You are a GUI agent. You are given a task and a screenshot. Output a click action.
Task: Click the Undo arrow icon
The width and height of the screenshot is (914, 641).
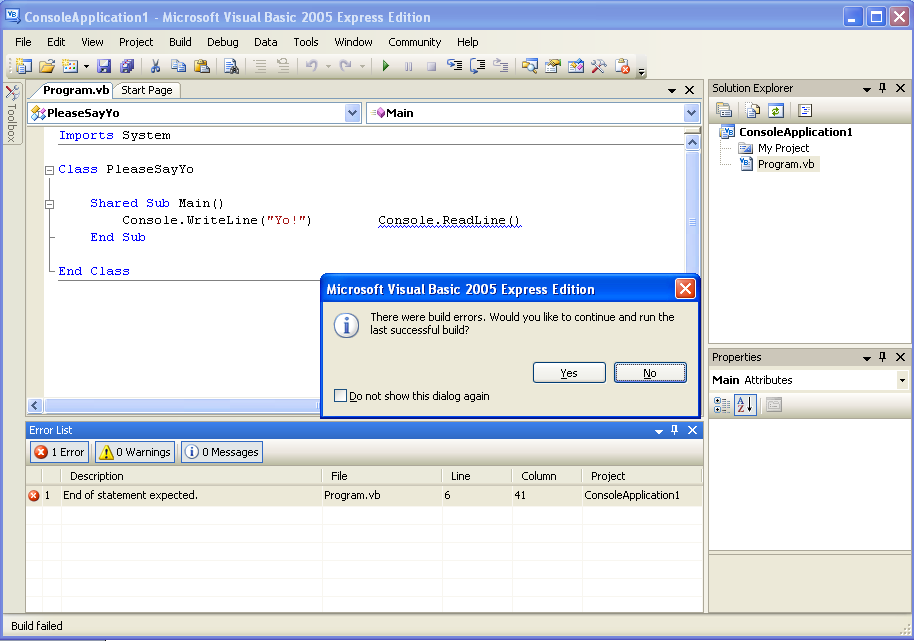click(x=312, y=66)
